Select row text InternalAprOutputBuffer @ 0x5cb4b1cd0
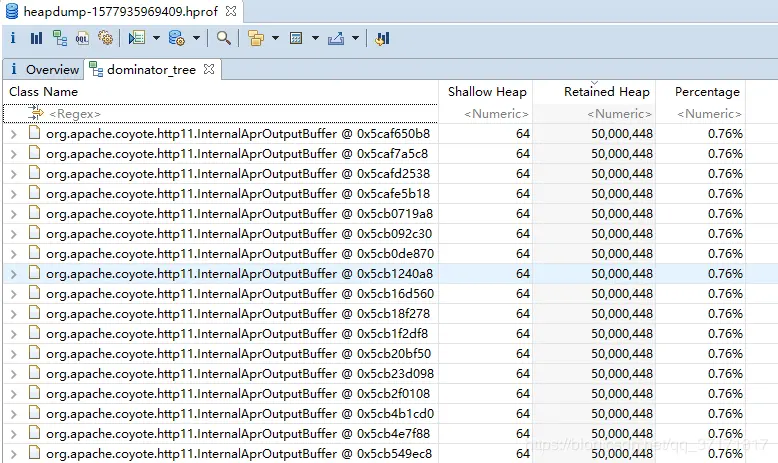 pyautogui.click(x=240, y=414)
